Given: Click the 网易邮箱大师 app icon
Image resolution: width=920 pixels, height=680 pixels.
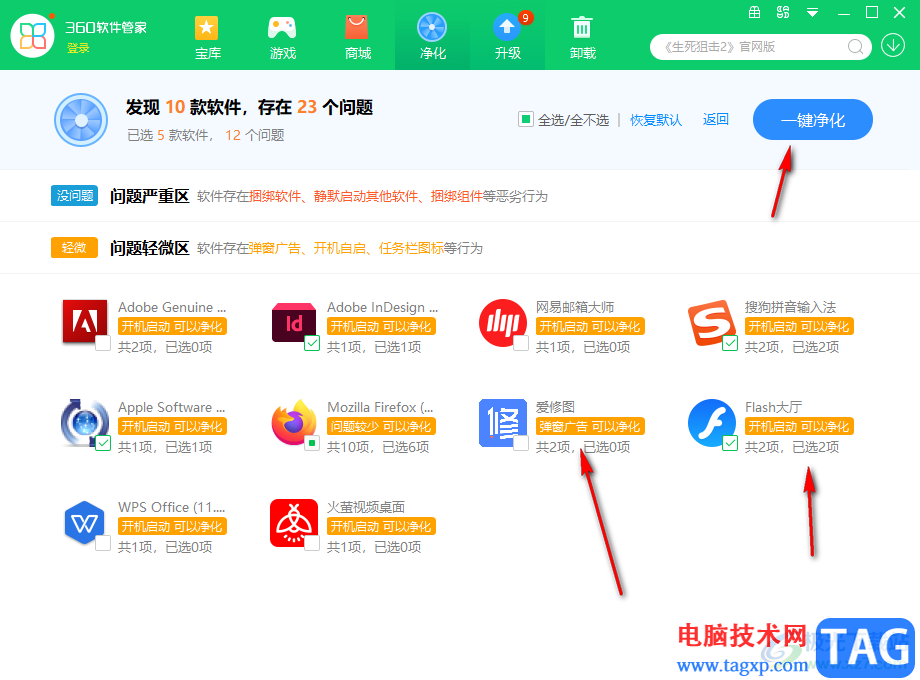Looking at the screenshot, I should [x=503, y=323].
